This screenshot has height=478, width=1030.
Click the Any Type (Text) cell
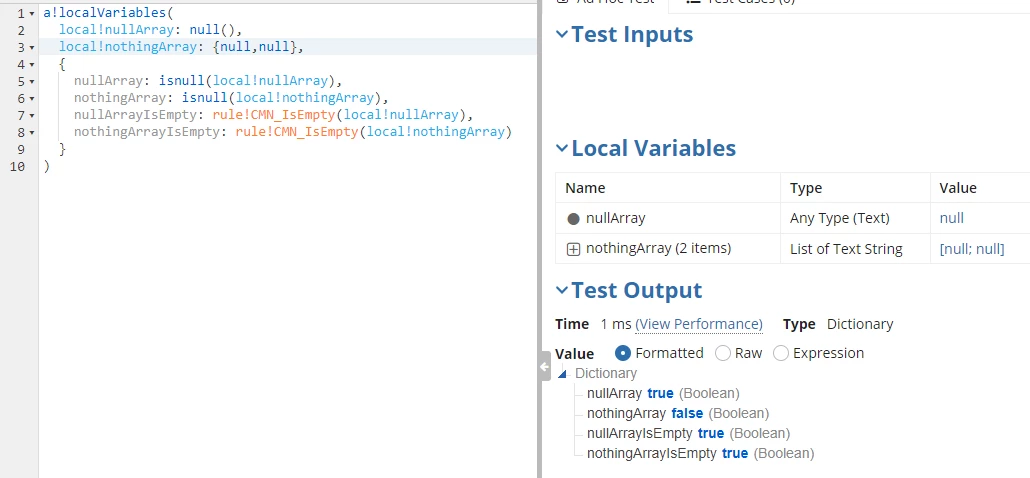pos(840,219)
